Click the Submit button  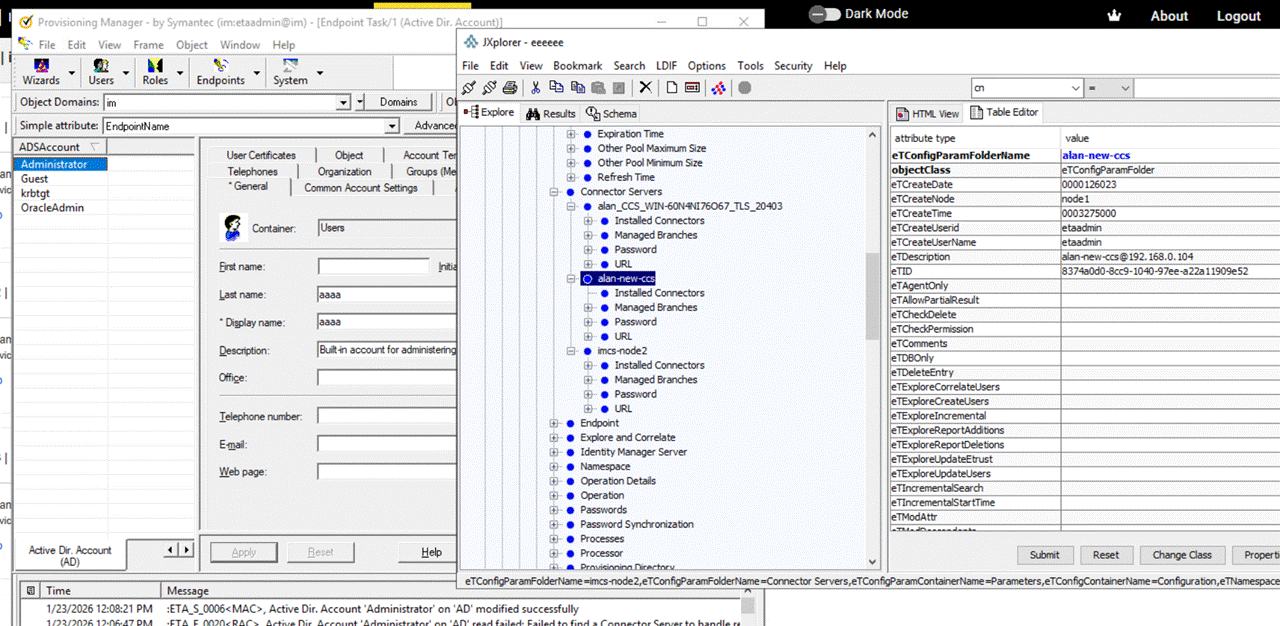(1045, 555)
